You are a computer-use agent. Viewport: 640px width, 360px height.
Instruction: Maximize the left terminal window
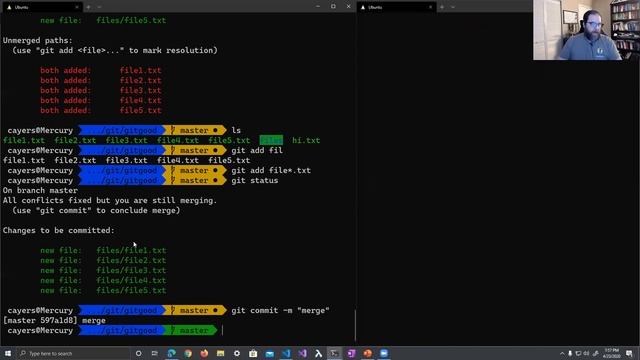pyautogui.click(x=333, y=7)
